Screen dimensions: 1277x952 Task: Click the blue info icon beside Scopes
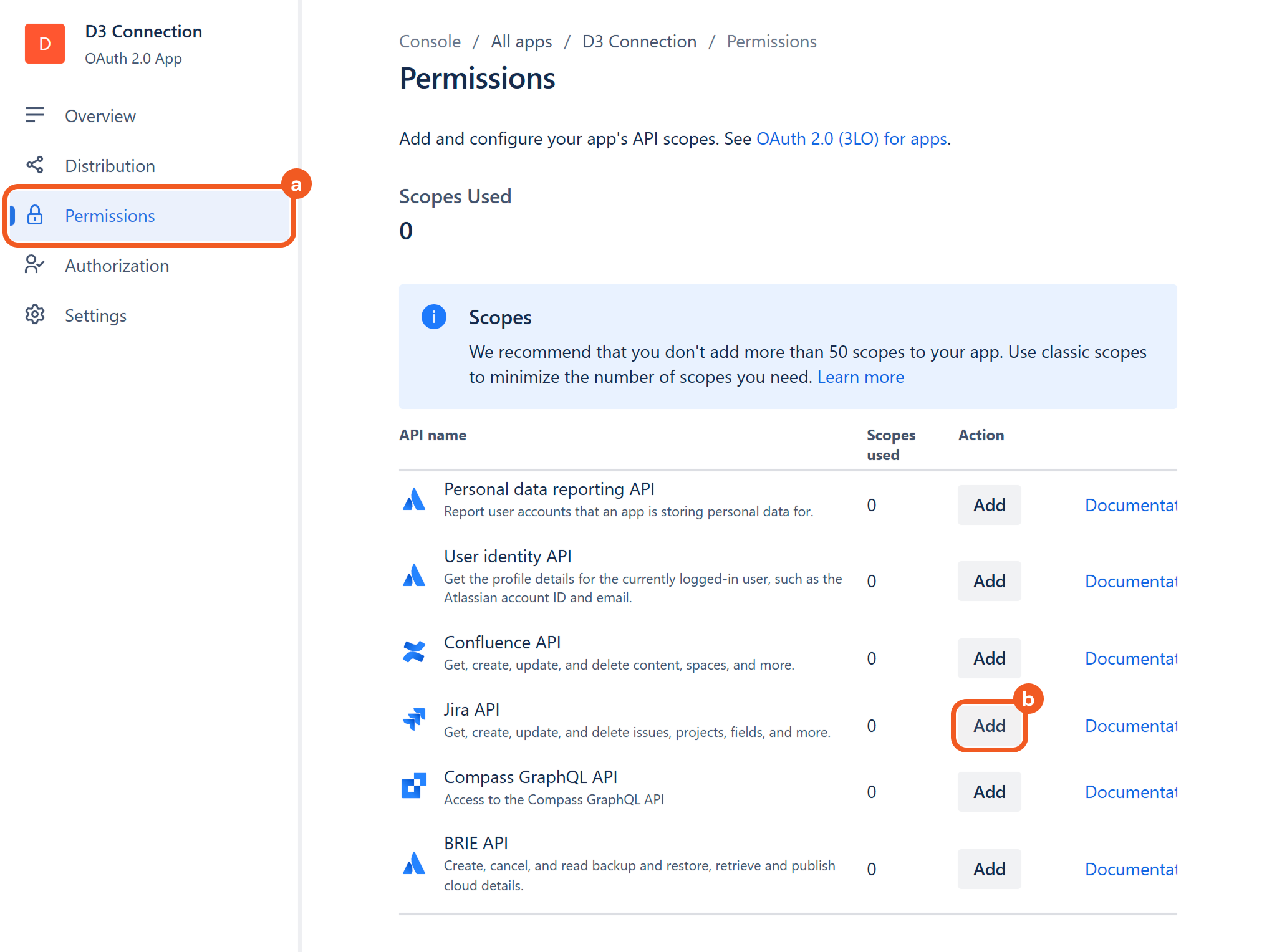pyautogui.click(x=434, y=317)
